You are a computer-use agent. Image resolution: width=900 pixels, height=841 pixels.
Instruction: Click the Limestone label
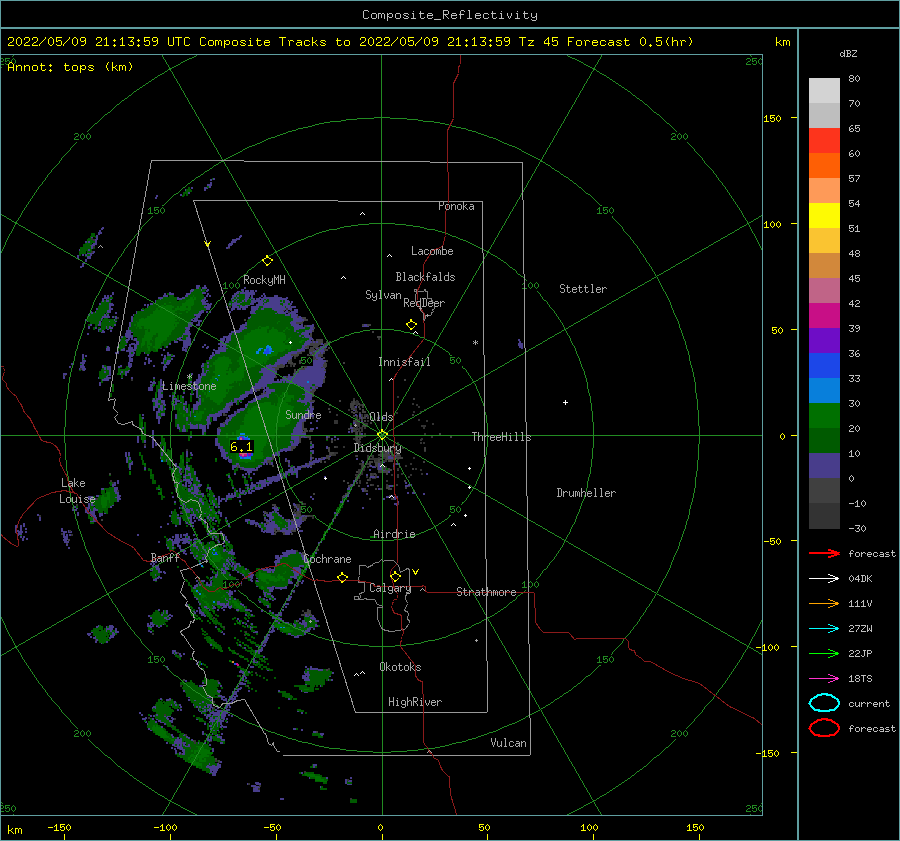point(189,386)
